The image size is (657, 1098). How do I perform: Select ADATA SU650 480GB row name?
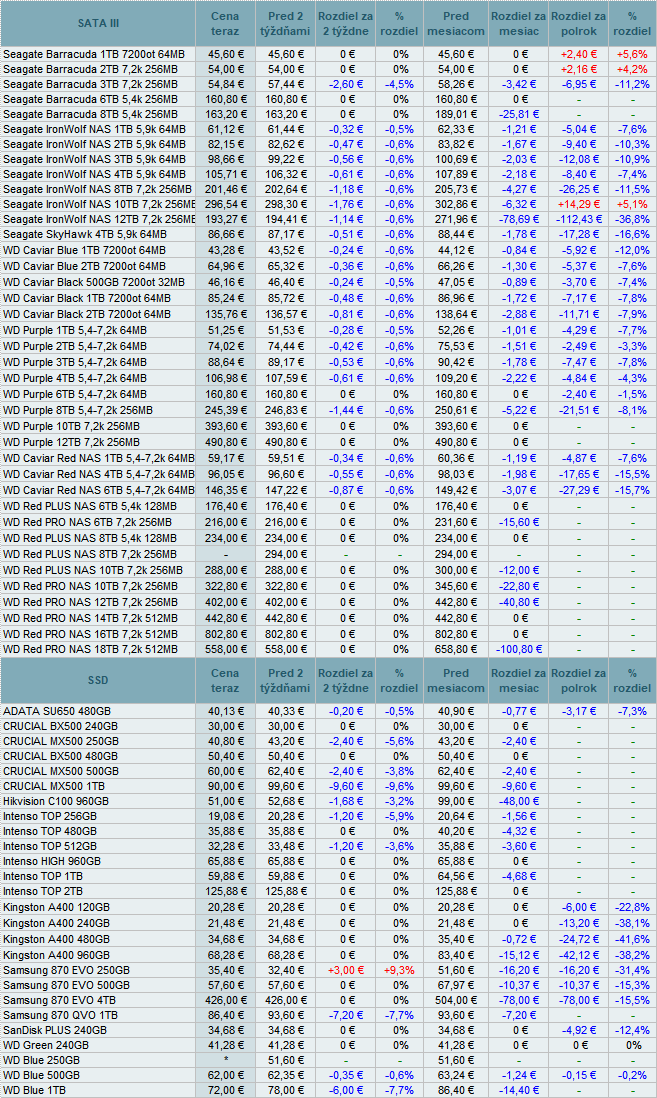tap(57, 711)
